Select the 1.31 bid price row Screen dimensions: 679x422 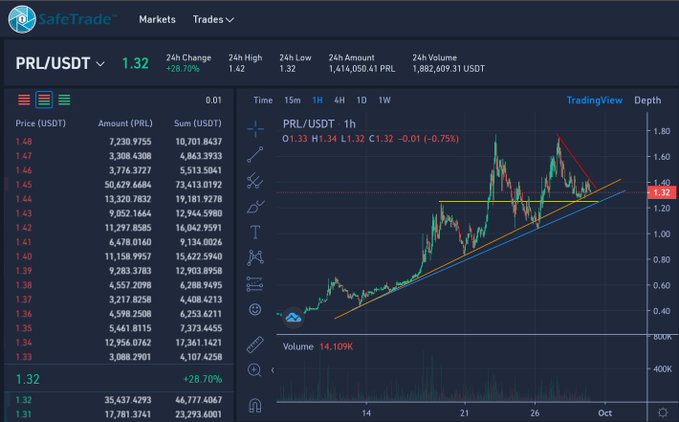coord(119,414)
